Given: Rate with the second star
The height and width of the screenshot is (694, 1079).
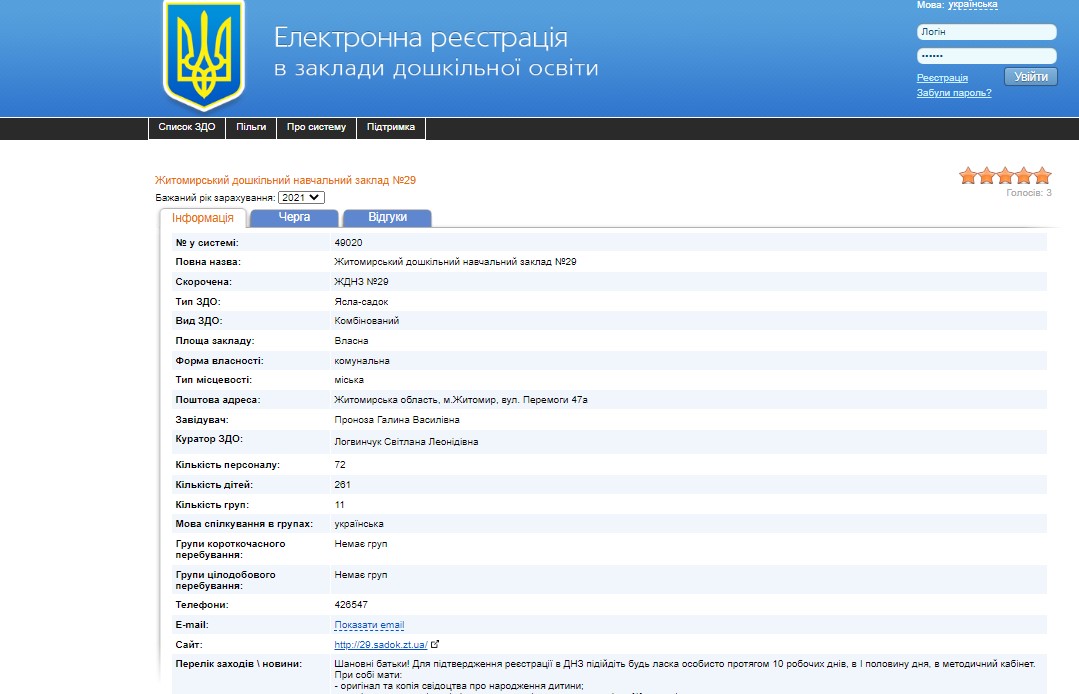Looking at the screenshot, I should pyautogui.click(x=987, y=176).
